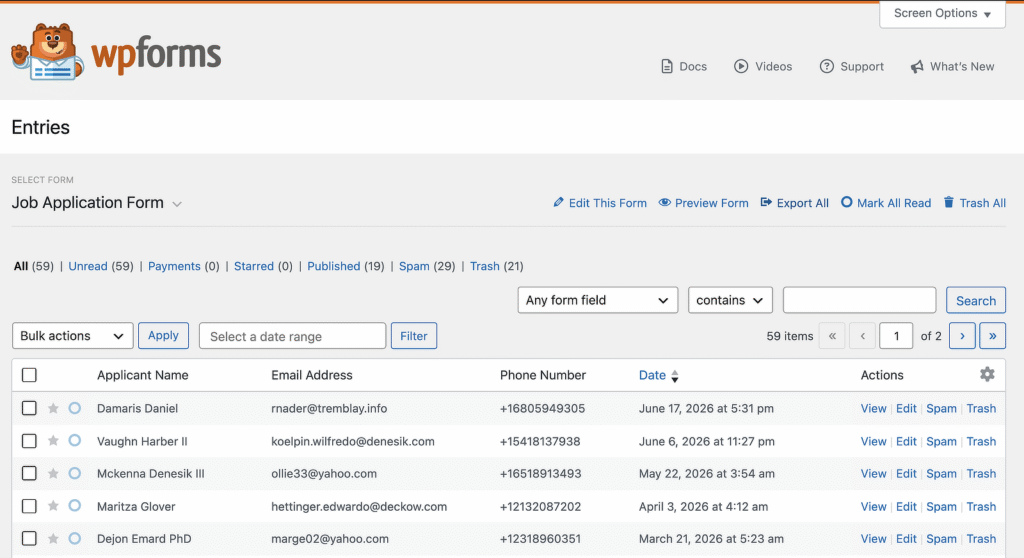The height and width of the screenshot is (558, 1024).
Task: Mark Vaughn Harber II entry as read
Action: coord(74,440)
